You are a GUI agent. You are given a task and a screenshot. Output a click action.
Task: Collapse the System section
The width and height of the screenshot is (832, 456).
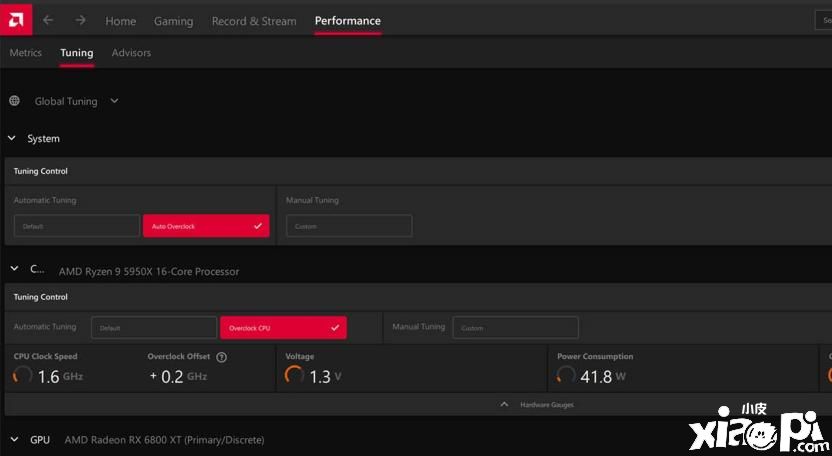pos(12,138)
